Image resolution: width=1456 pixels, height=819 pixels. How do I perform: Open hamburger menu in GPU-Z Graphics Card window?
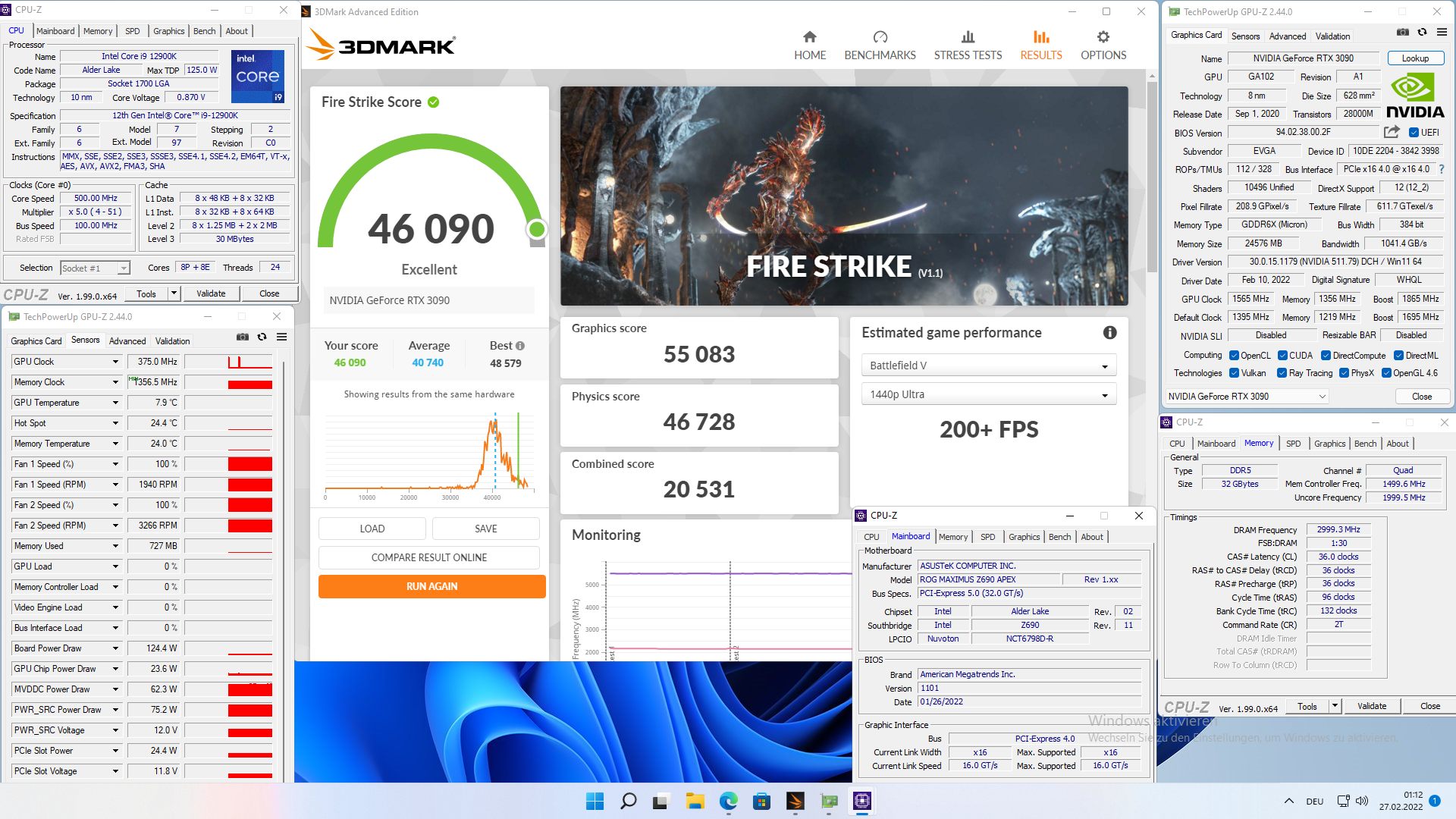pos(1442,33)
